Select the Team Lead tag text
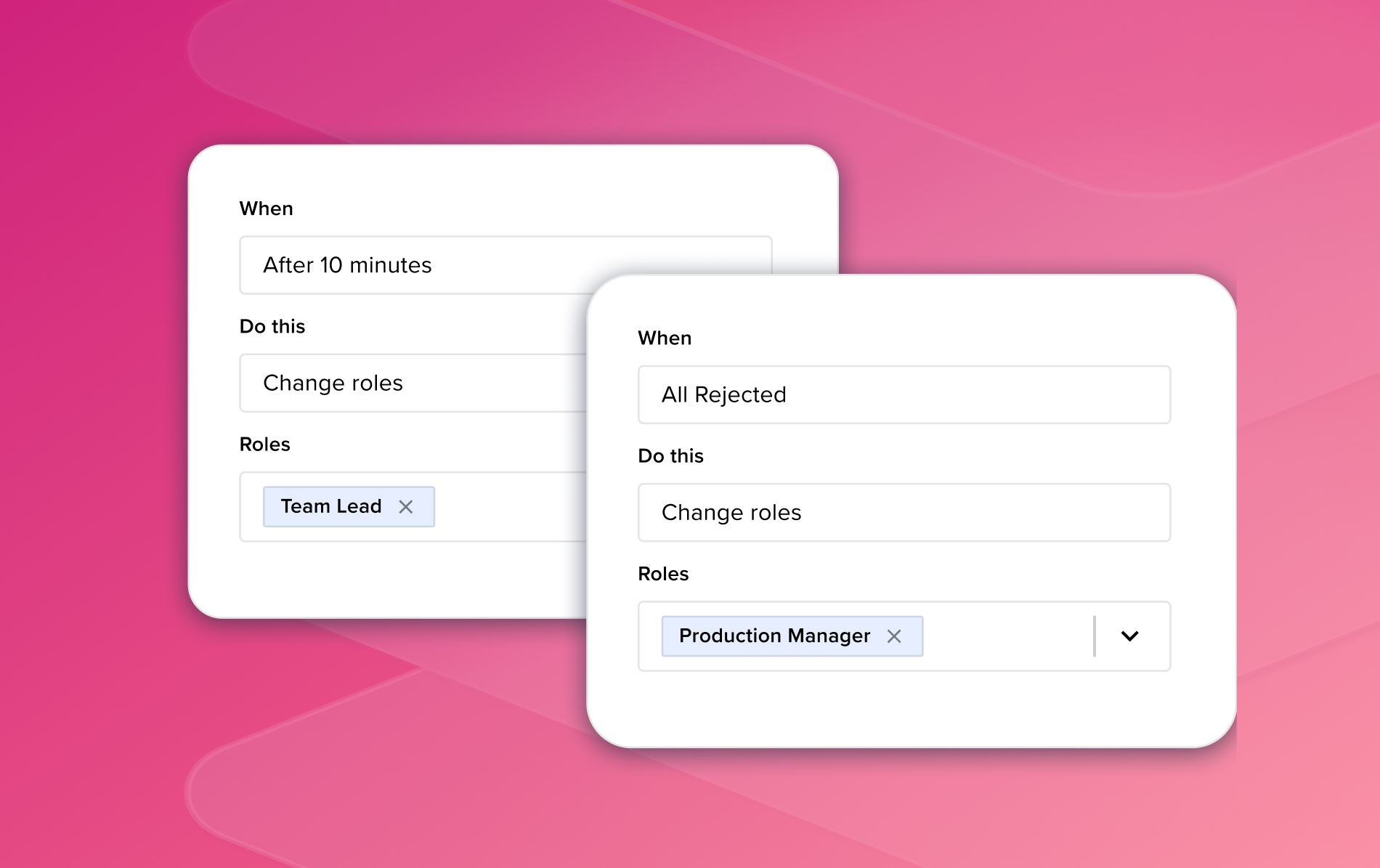The image size is (1380, 868). click(x=331, y=506)
